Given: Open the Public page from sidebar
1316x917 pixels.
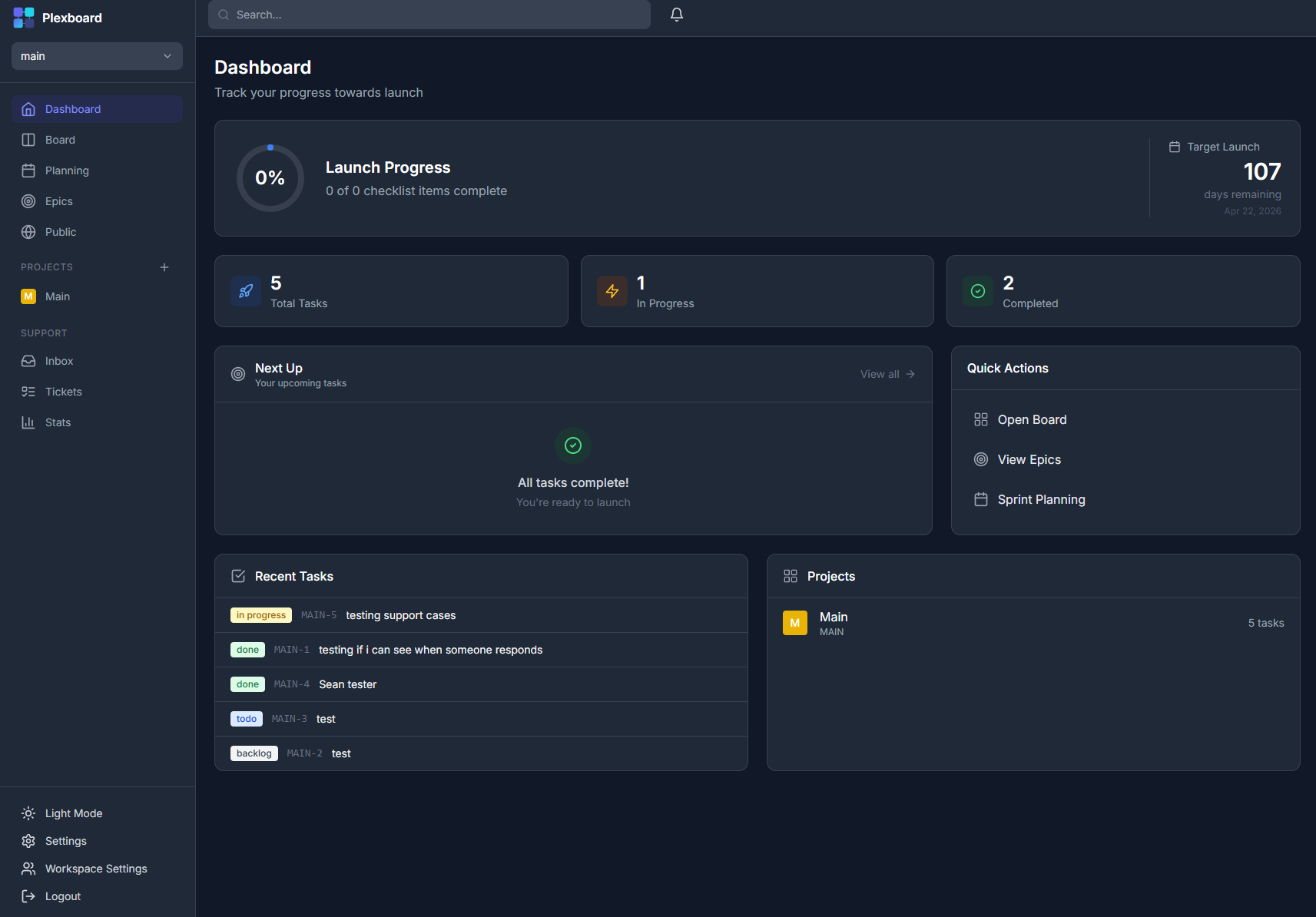Looking at the screenshot, I should pyautogui.click(x=59, y=231).
